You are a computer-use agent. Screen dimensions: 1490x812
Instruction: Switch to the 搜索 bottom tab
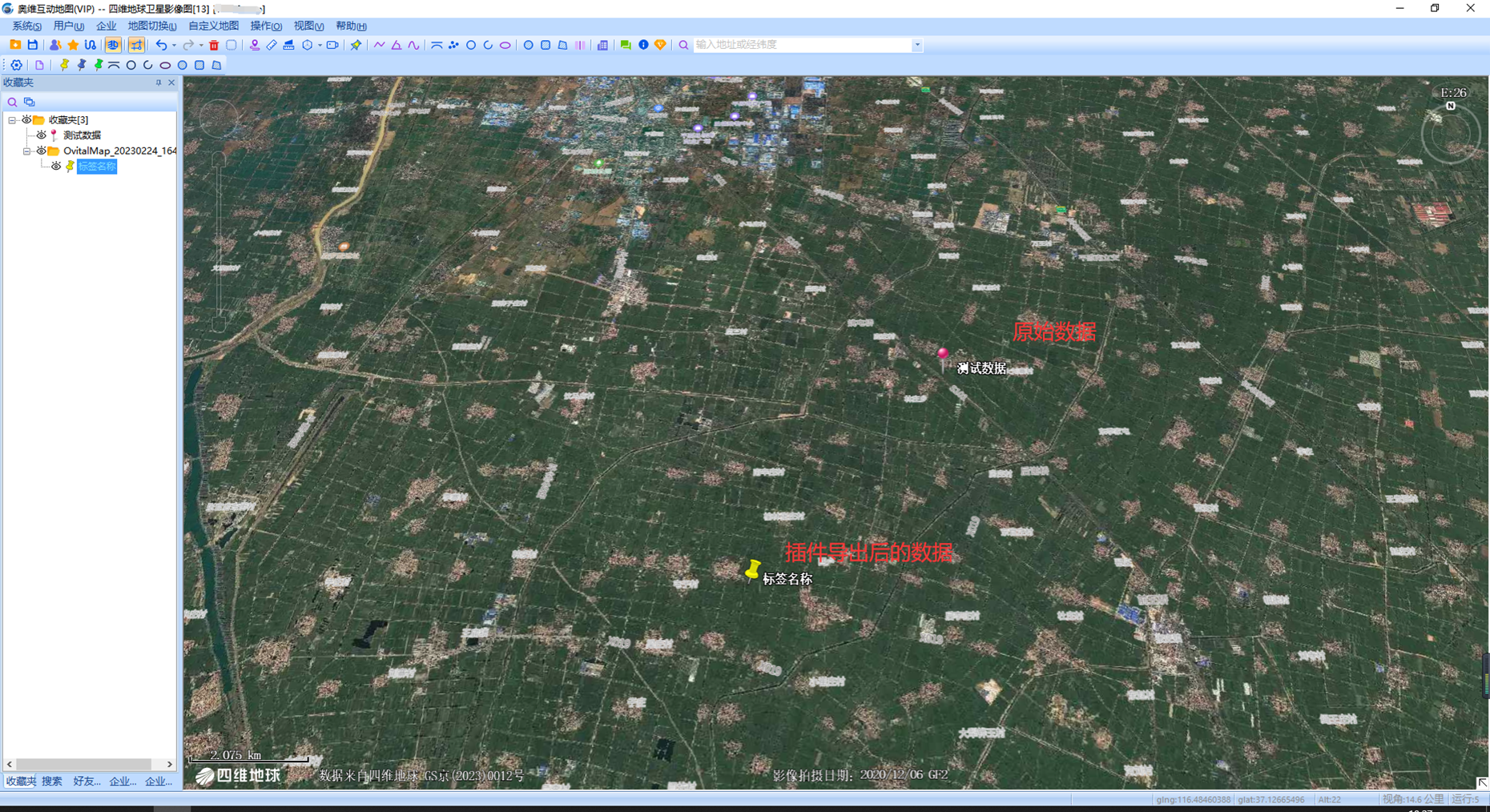point(52,781)
